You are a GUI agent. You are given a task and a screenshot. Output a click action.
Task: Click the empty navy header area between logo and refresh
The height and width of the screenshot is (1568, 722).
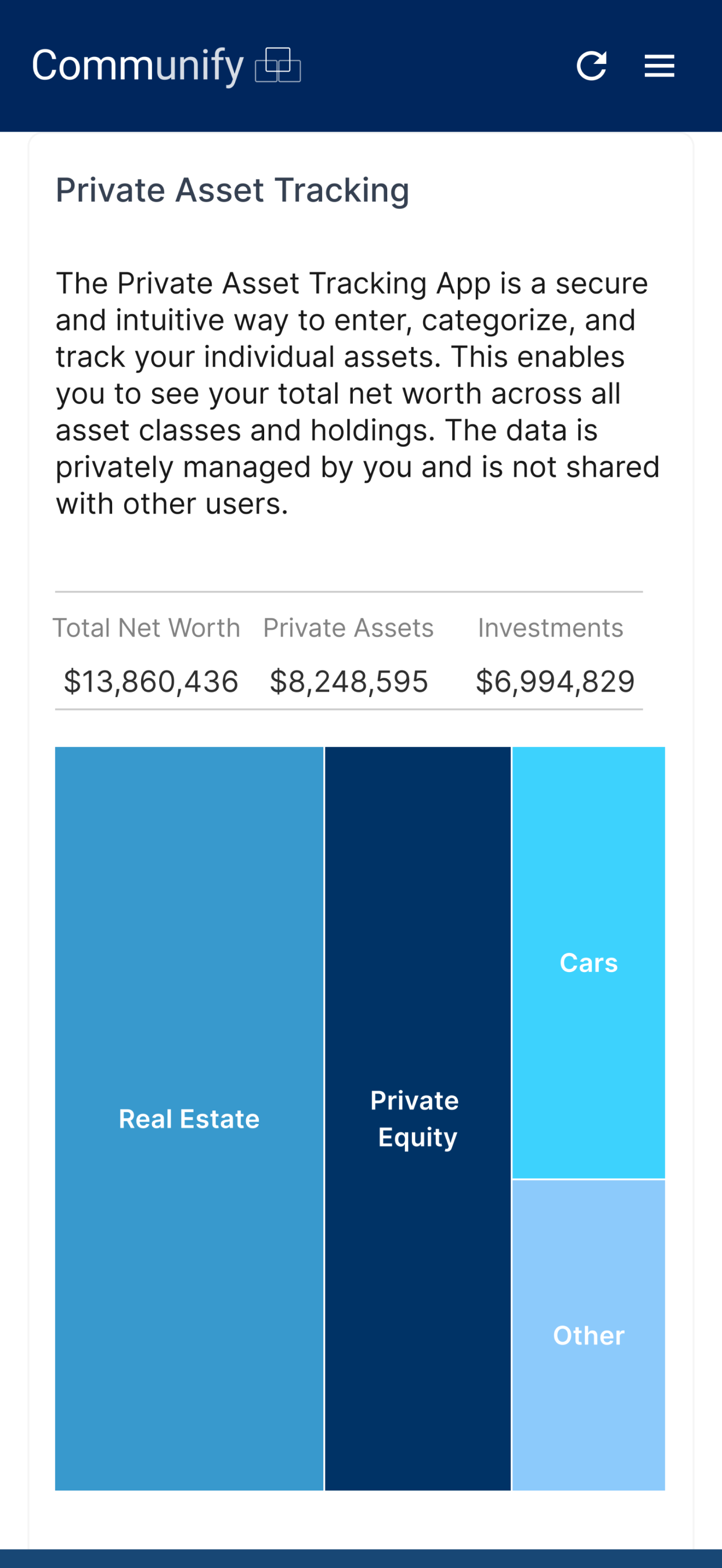(438, 66)
